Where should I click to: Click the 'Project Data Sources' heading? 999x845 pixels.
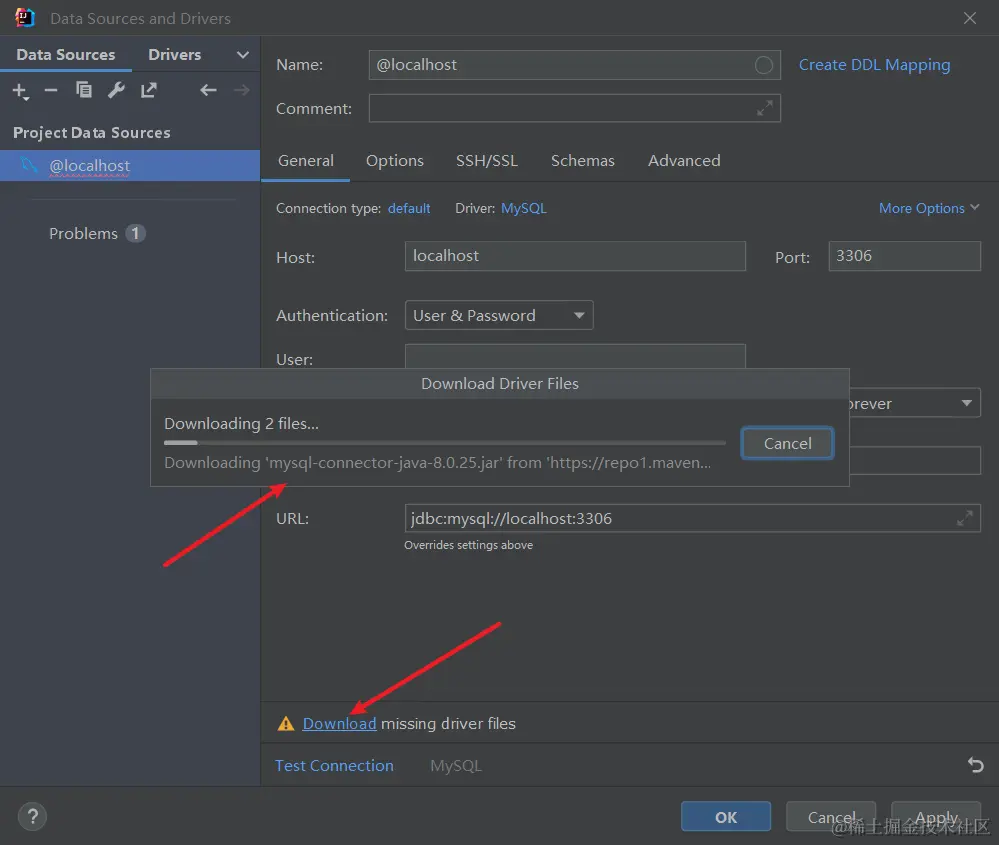92,133
